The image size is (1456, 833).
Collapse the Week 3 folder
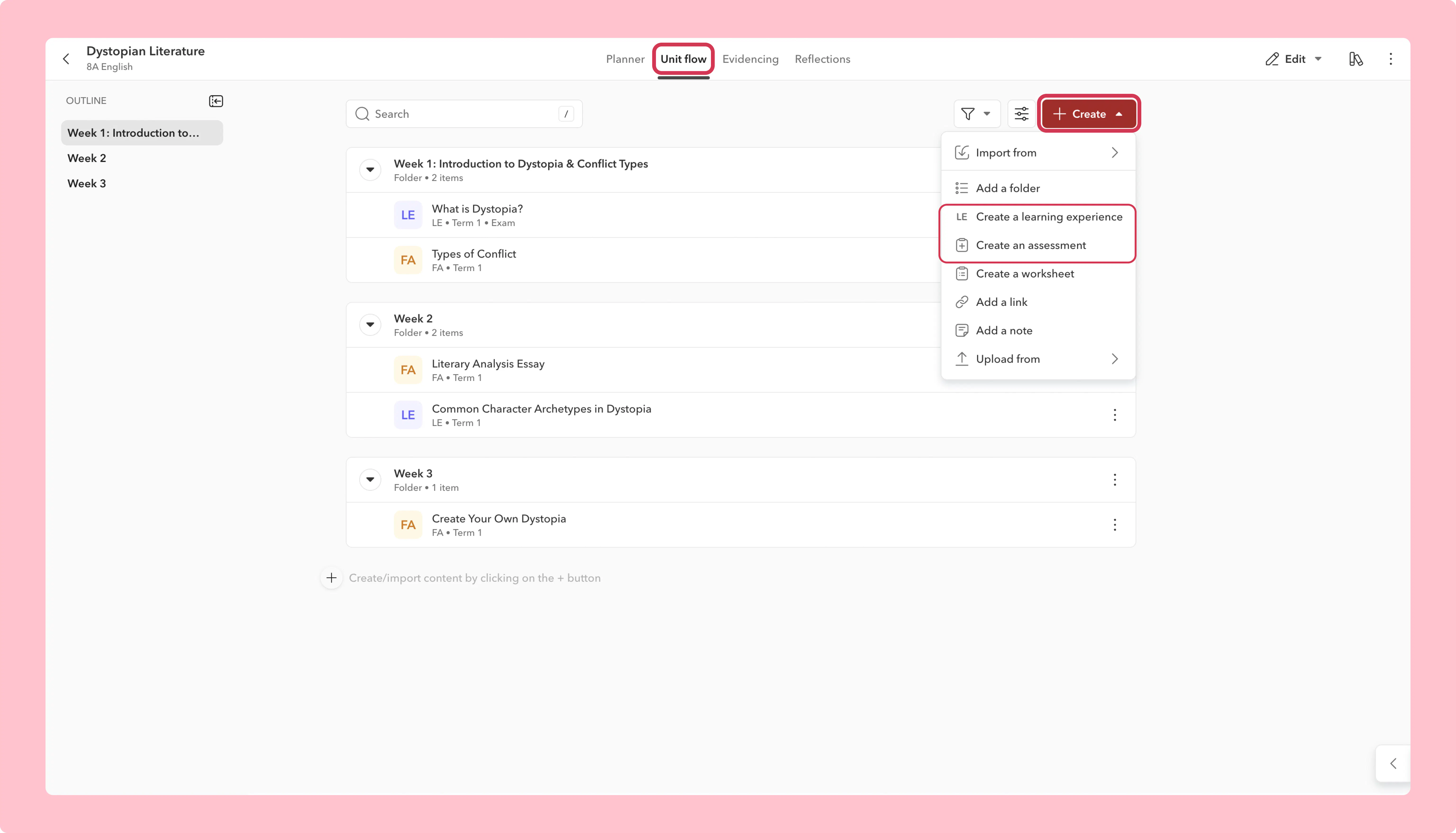370,480
